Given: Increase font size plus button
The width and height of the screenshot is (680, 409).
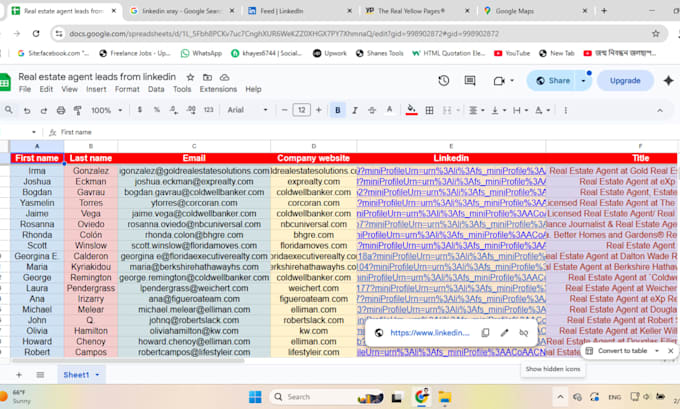Looking at the screenshot, I should tap(319, 110).
